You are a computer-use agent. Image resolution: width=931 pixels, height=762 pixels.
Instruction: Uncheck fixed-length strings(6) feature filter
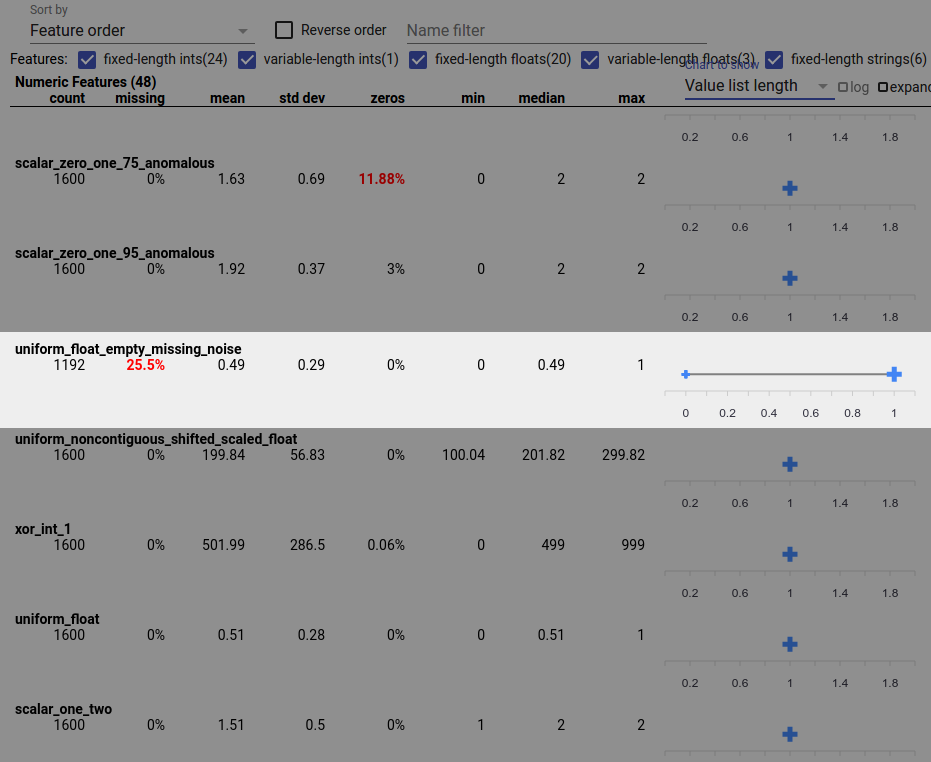774,60
